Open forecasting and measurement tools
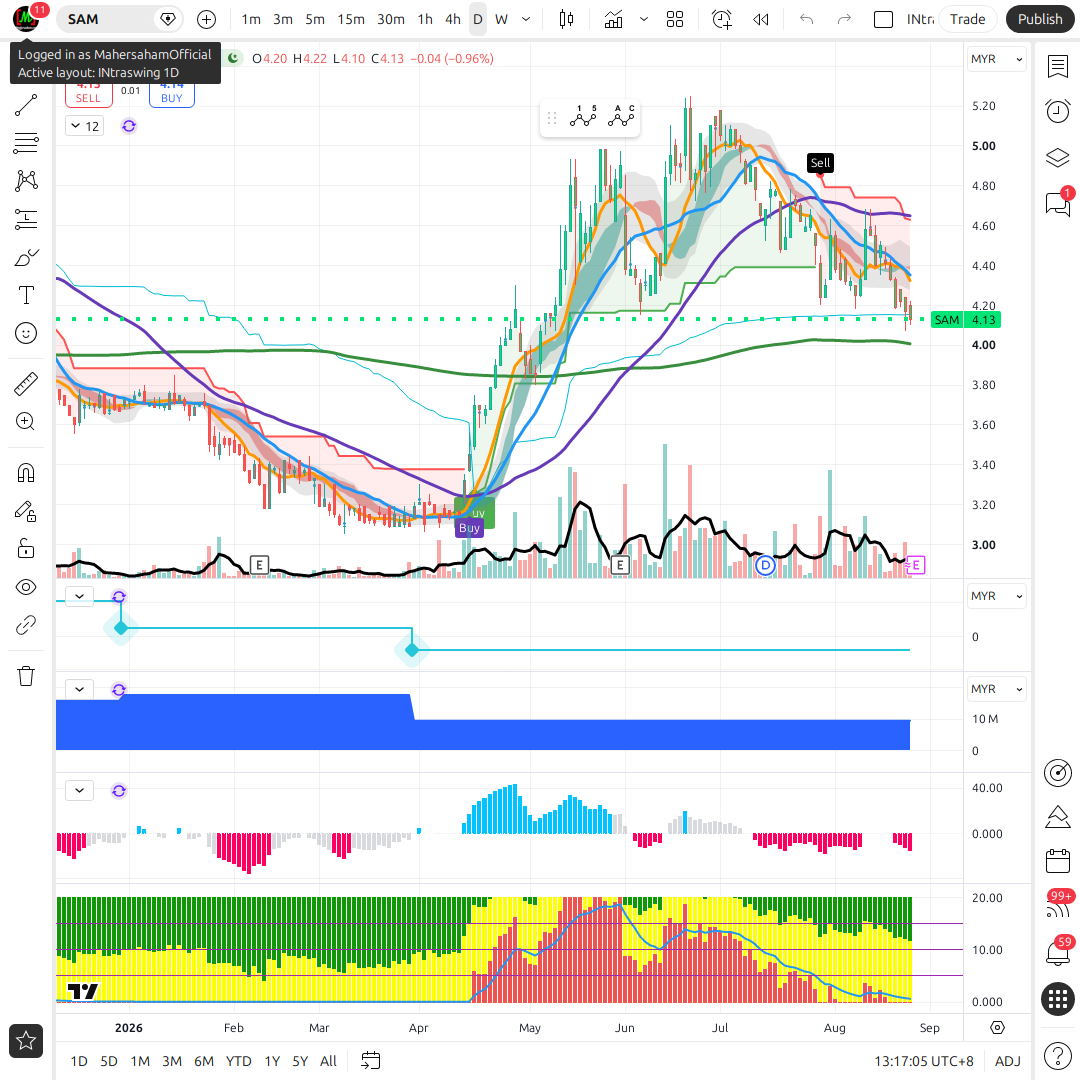This screenshot has height=1080, width=1080. click(x=26, y=220)
